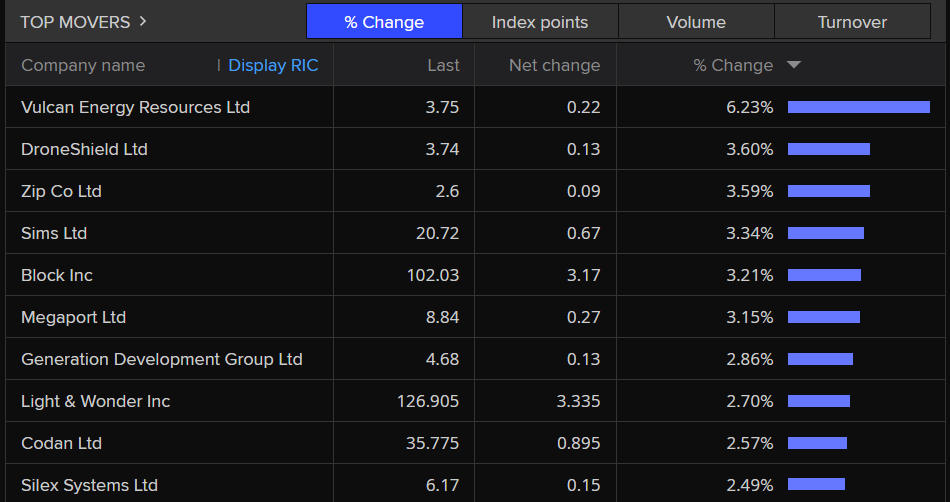
Task: Sort by the Last column header
Action: [x=443, y=65]
